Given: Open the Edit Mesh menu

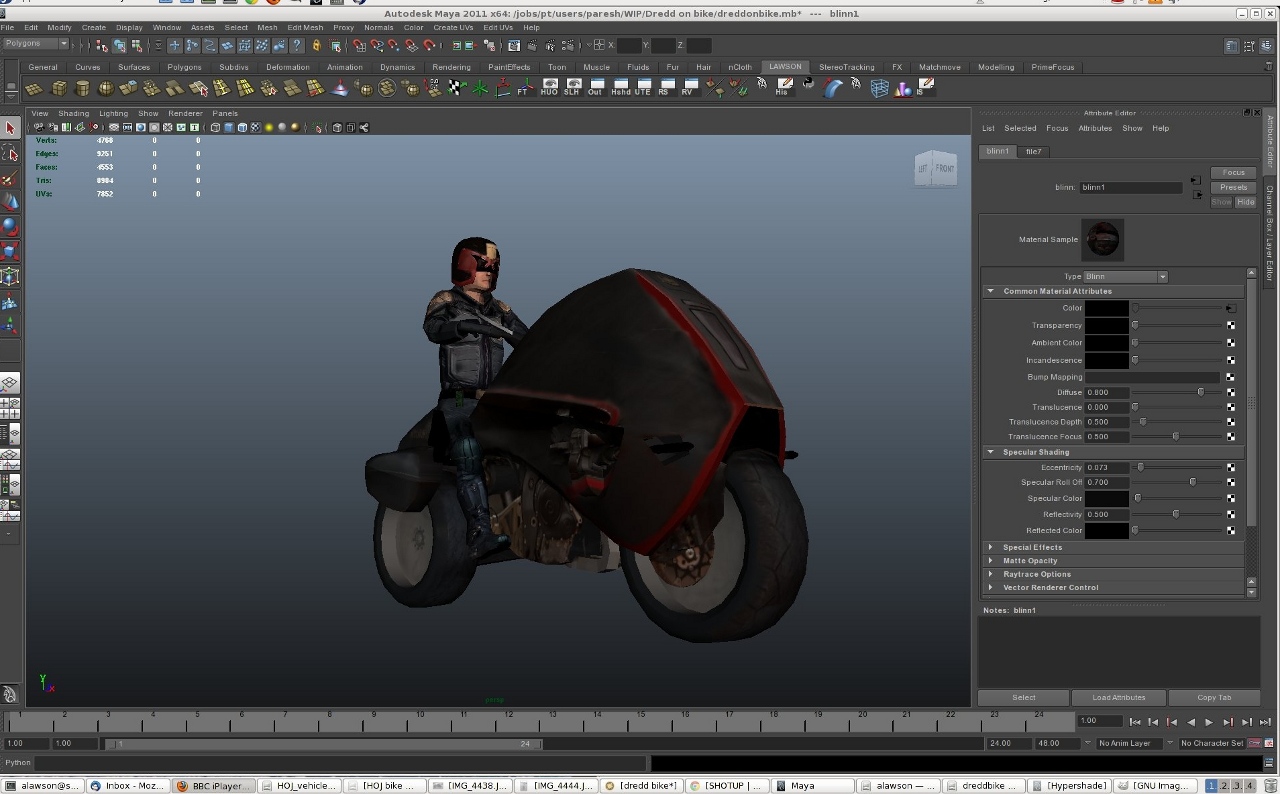Looking at the screenshot, I should click(305, 27).
